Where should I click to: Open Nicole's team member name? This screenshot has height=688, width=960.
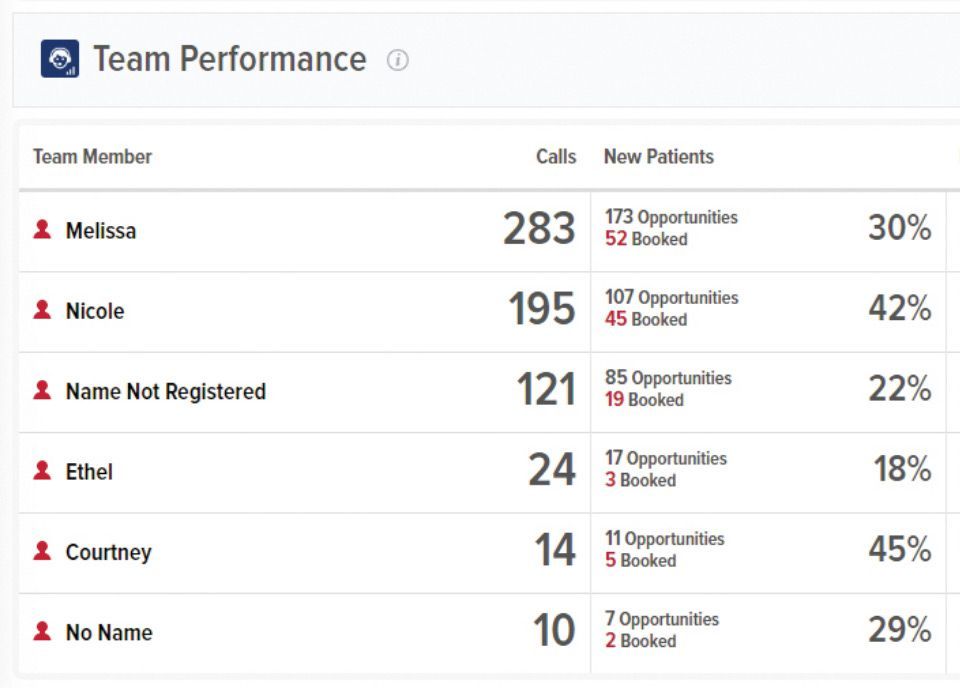coord(95,311)
